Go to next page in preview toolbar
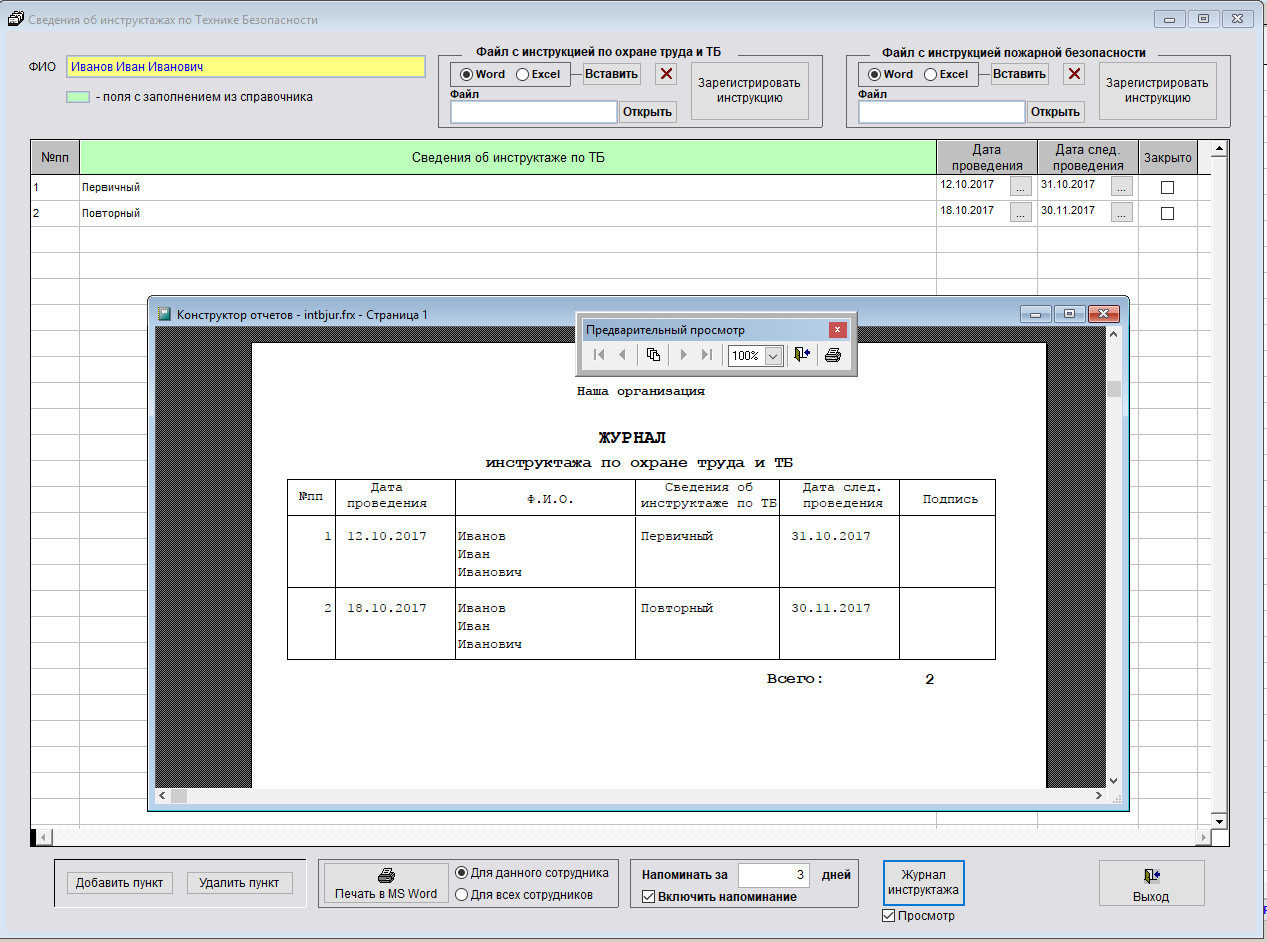 click(x=684, y=355)
